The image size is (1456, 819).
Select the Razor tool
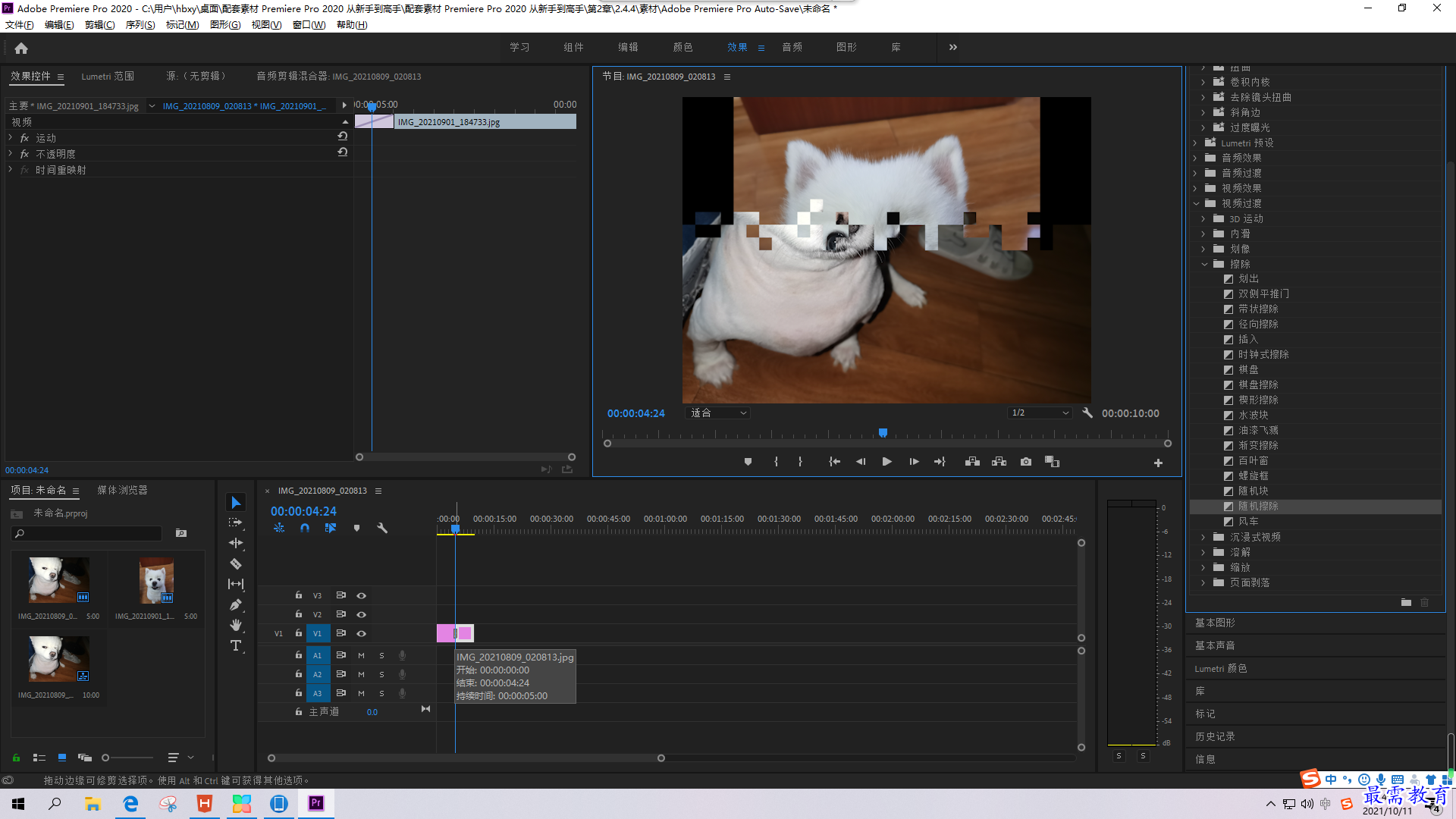236,563
